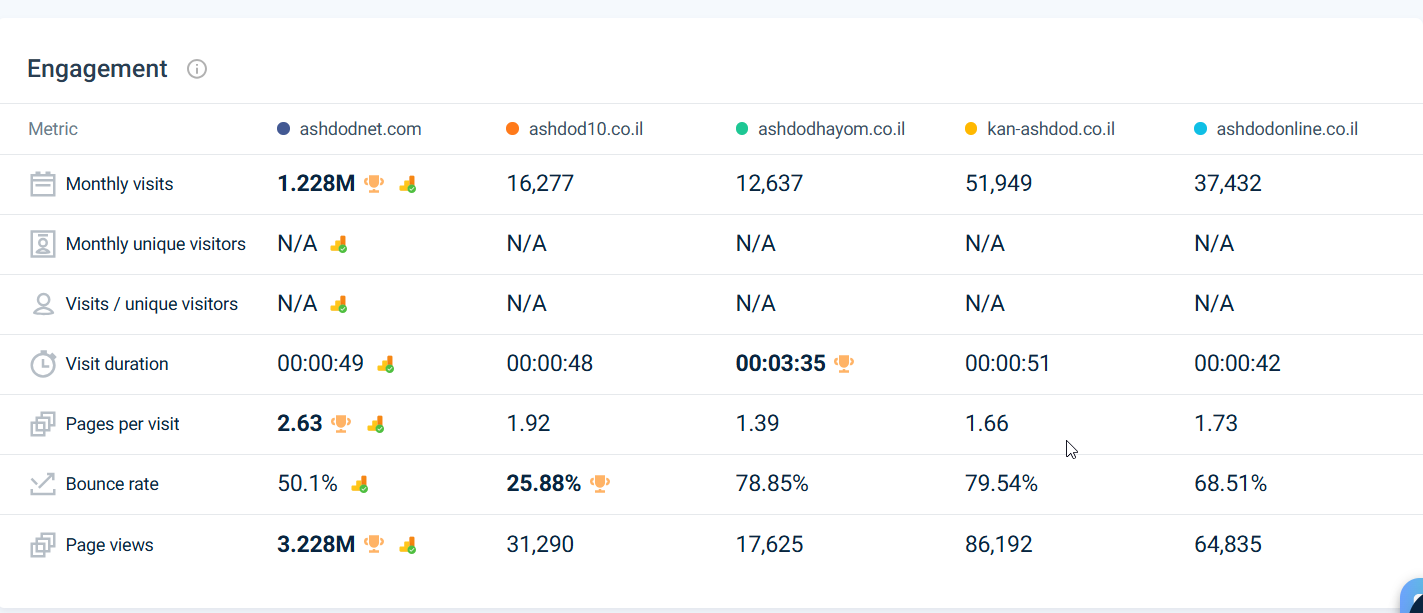Viewport: 1423px width, 613px height.
Task: Click the yellow dot for kan-ashdod.co.il
Action: (971, 129)
